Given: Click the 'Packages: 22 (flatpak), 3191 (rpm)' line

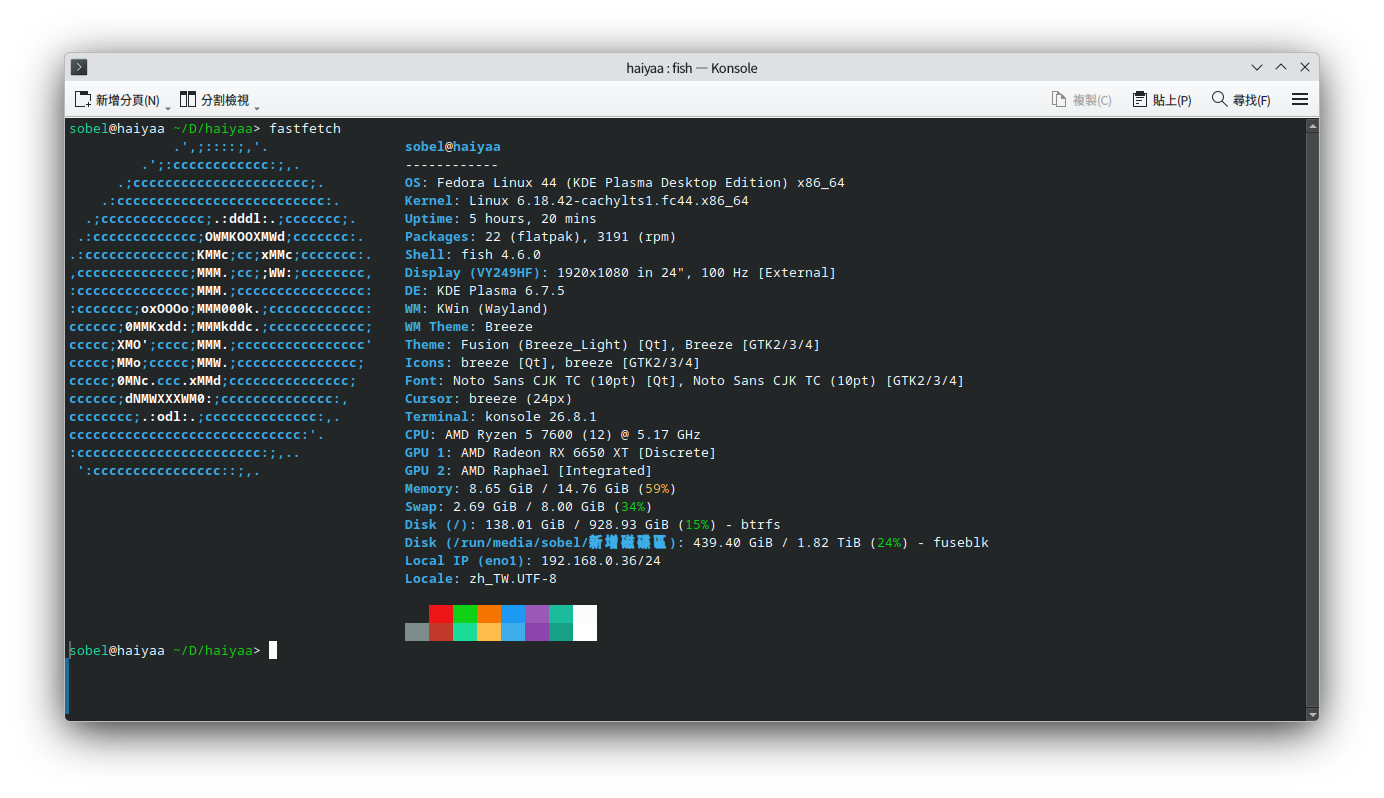Looking at the screenshot, I should 541,237.
